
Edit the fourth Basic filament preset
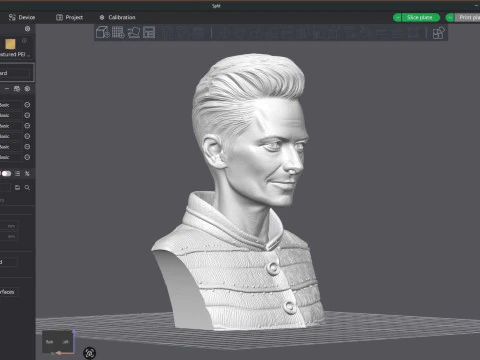point(27,136)
